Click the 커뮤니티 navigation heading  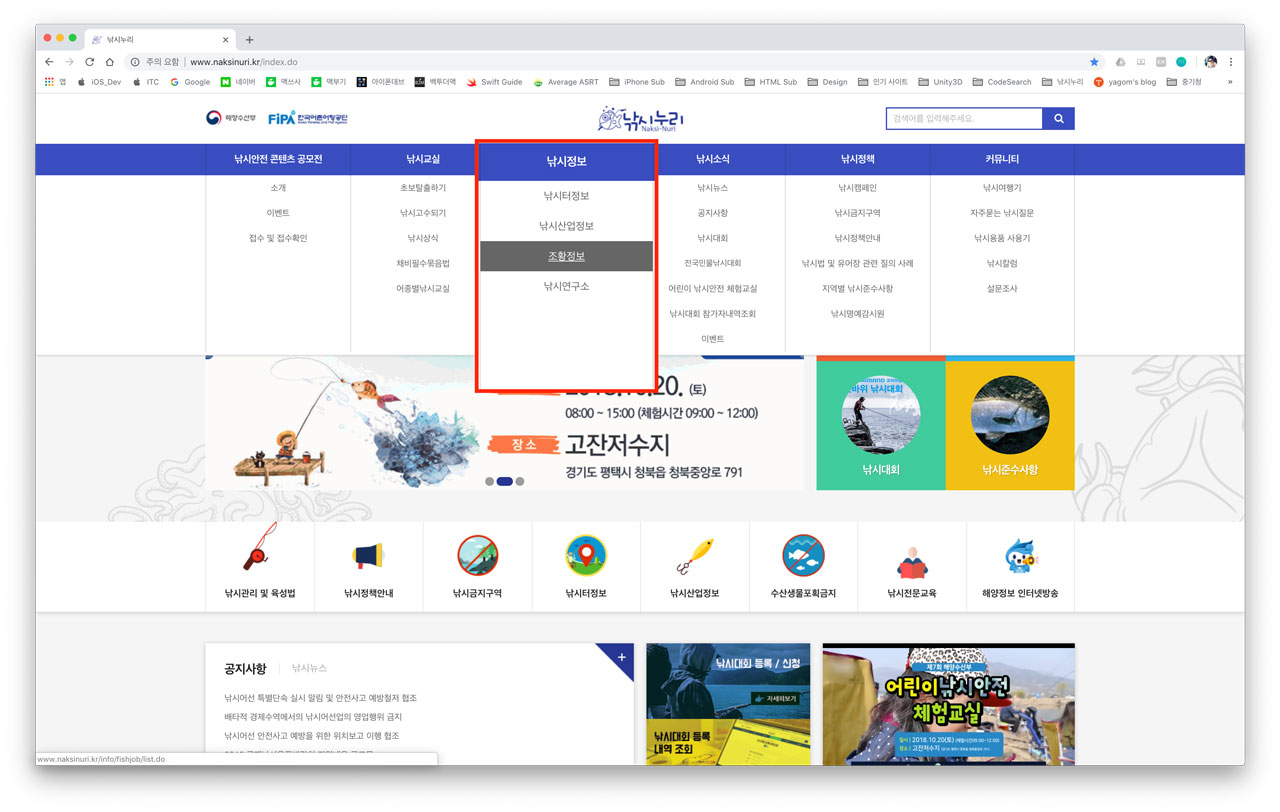pos(1001,159)
